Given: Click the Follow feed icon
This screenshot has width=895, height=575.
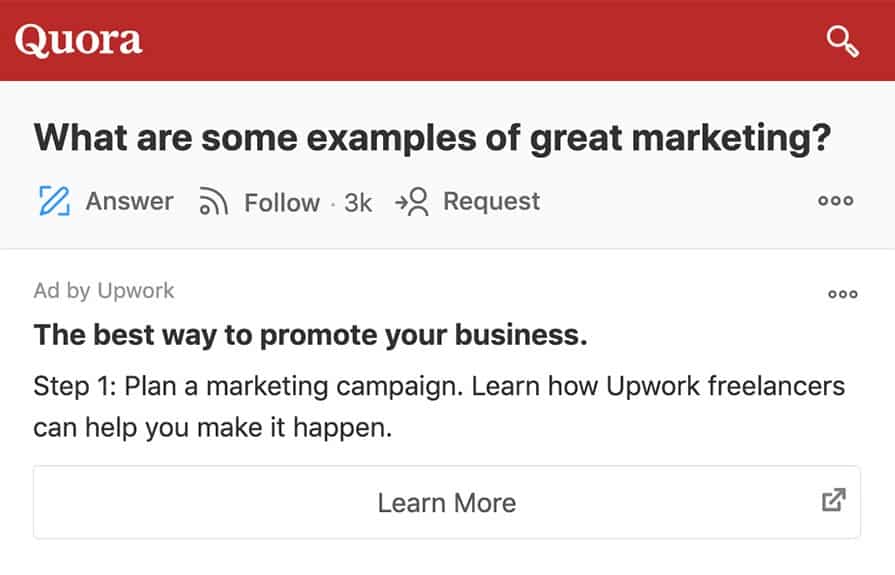Looking at the screenshot, I should [x=214, y=202].
